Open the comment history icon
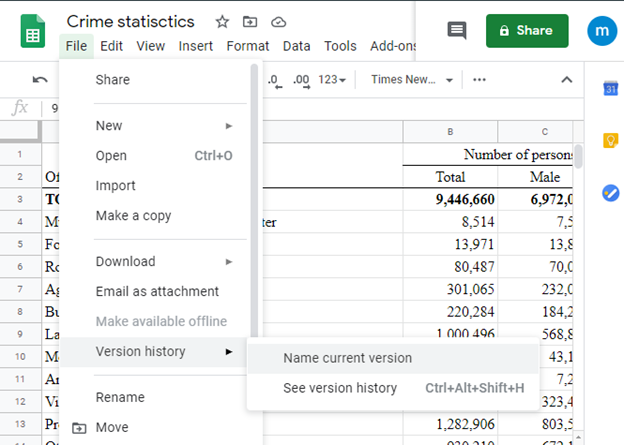Image resolution: width=624 pixels, height=445 pixels. point(457,30)
